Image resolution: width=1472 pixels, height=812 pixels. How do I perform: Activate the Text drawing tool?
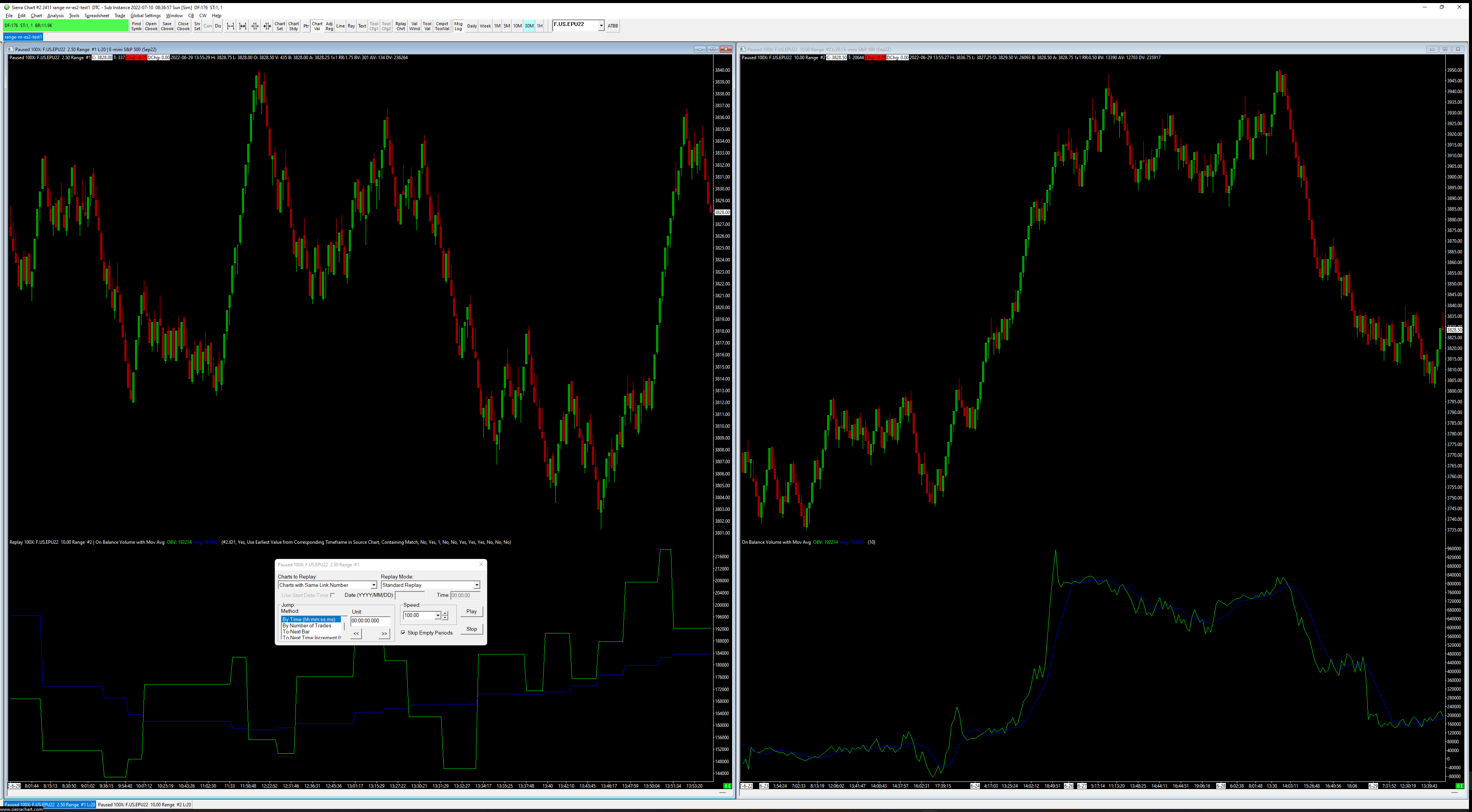coord(362,26)
